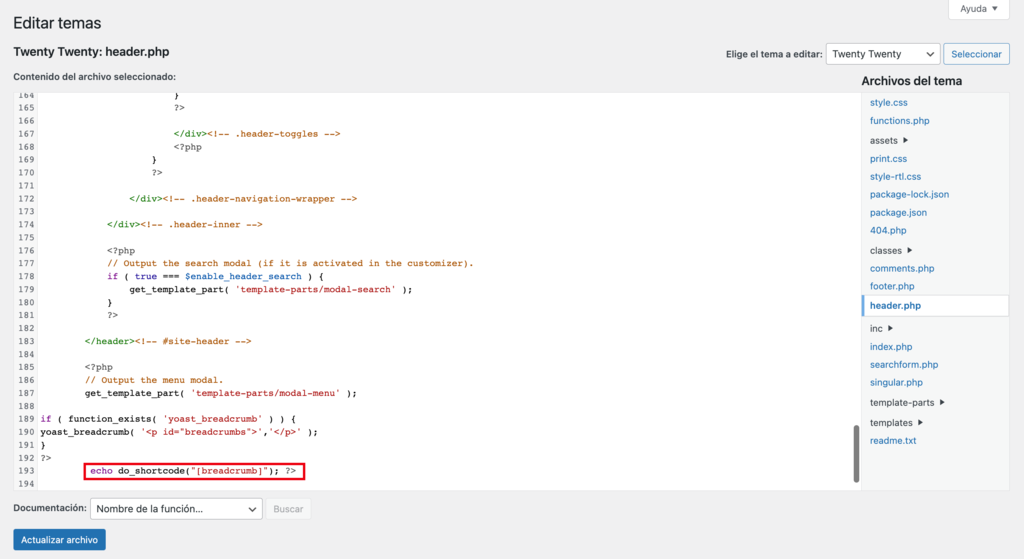Click the Buscar documentation button
The image size is (1024, 559).
pyautogui.click(x=288, y=509)
